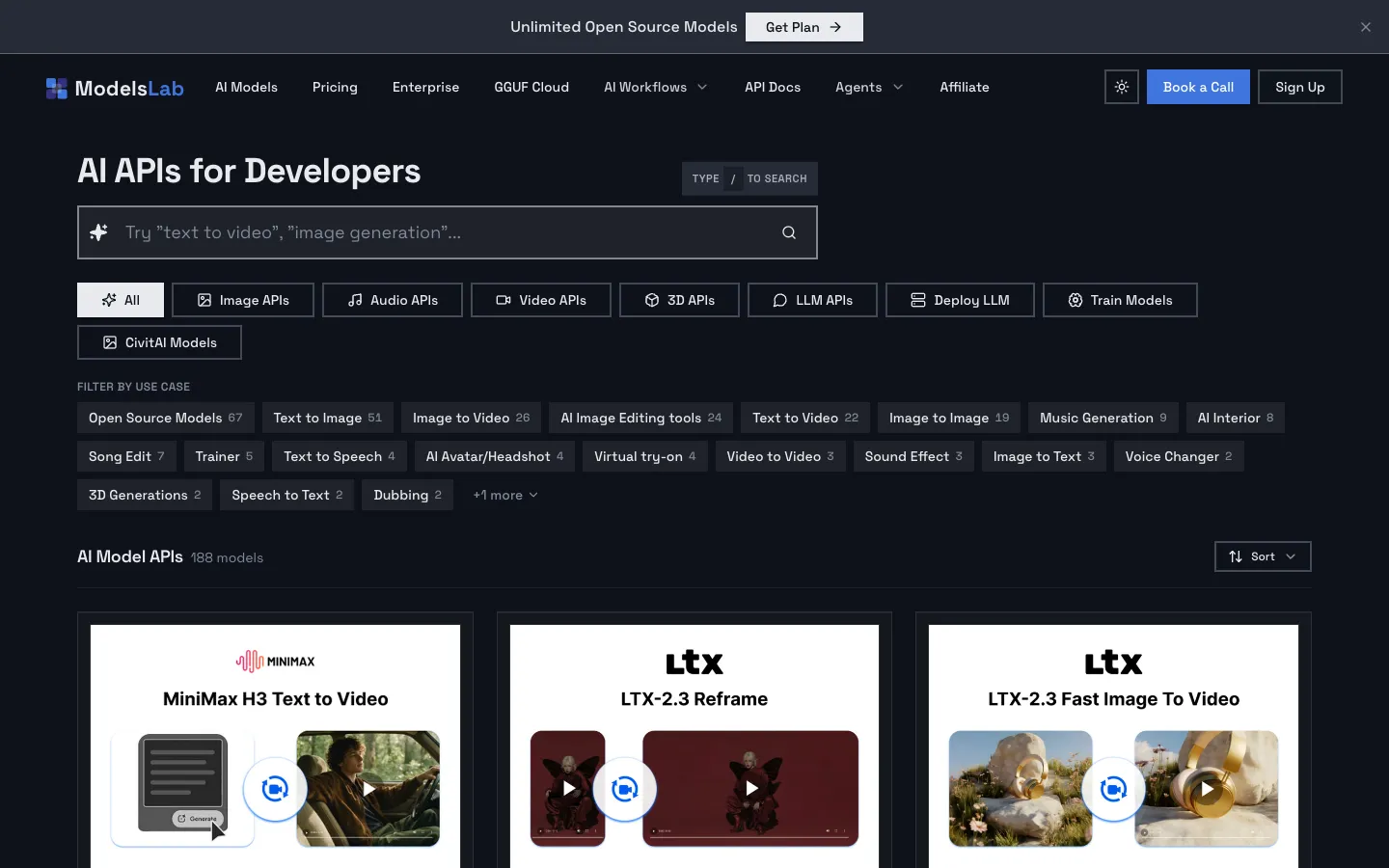Select the Image APIs tab

(x=243, y=300)
